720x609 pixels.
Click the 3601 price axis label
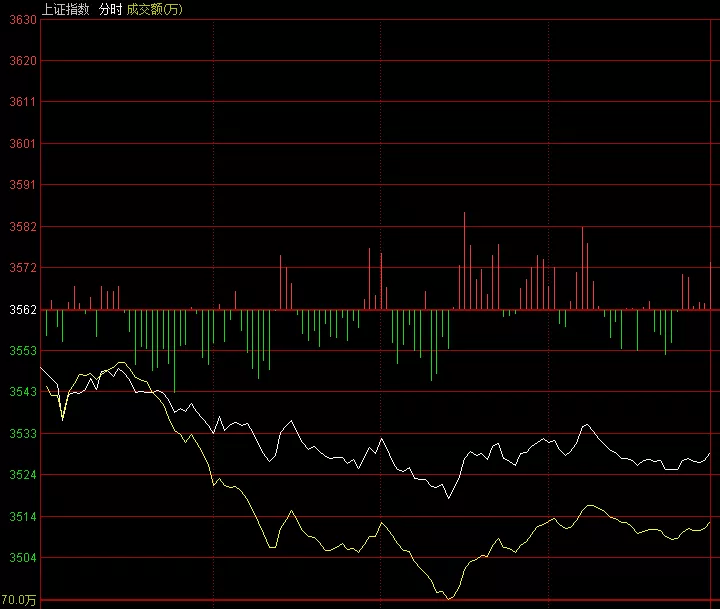[x=22, y=144]
